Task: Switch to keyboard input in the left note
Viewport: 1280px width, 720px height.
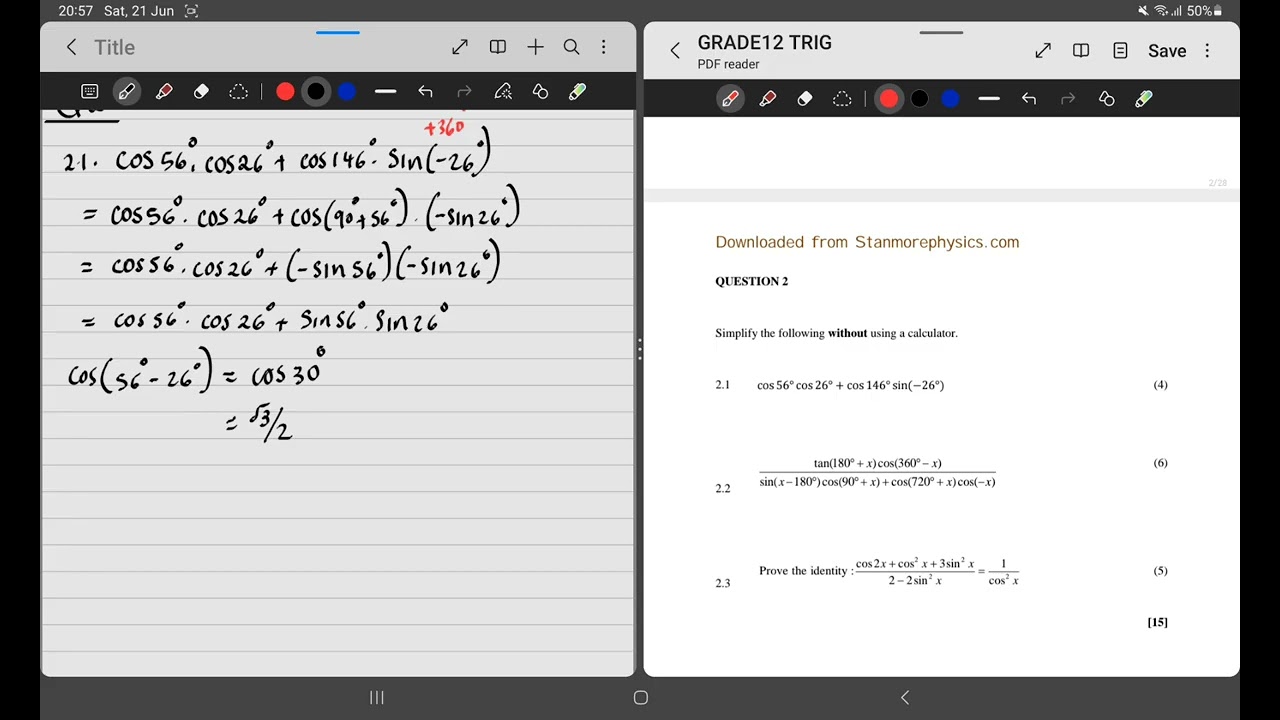Action: (x=89, y=92)
